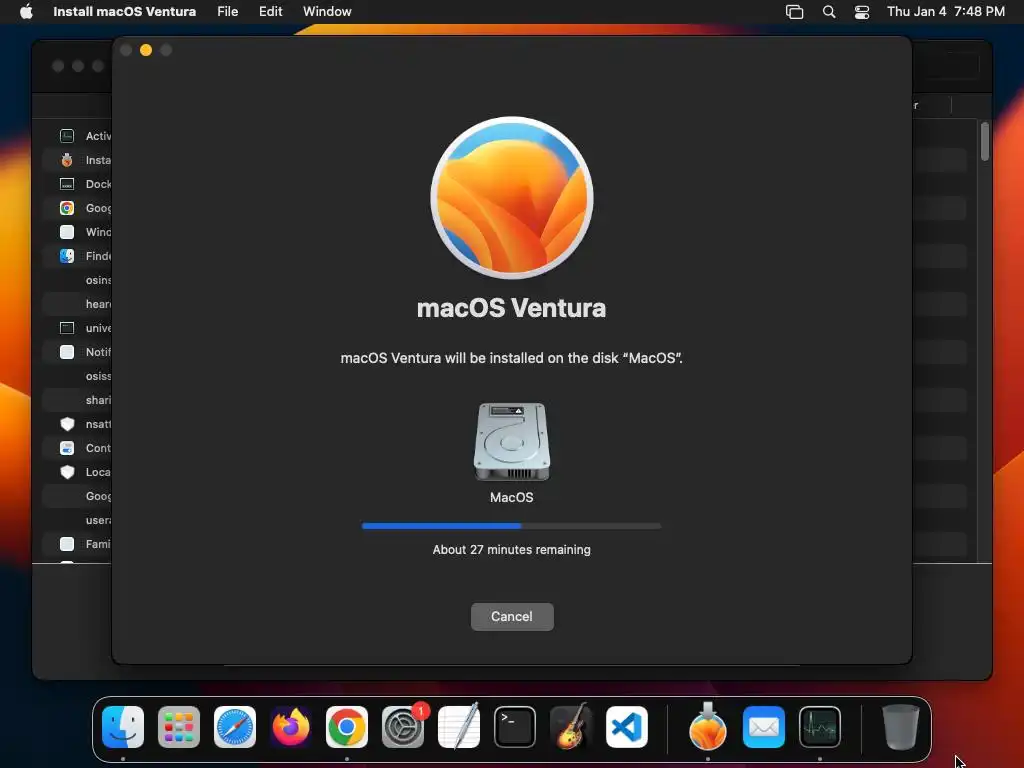Open Control Center from the menu bar

(862, 12)
